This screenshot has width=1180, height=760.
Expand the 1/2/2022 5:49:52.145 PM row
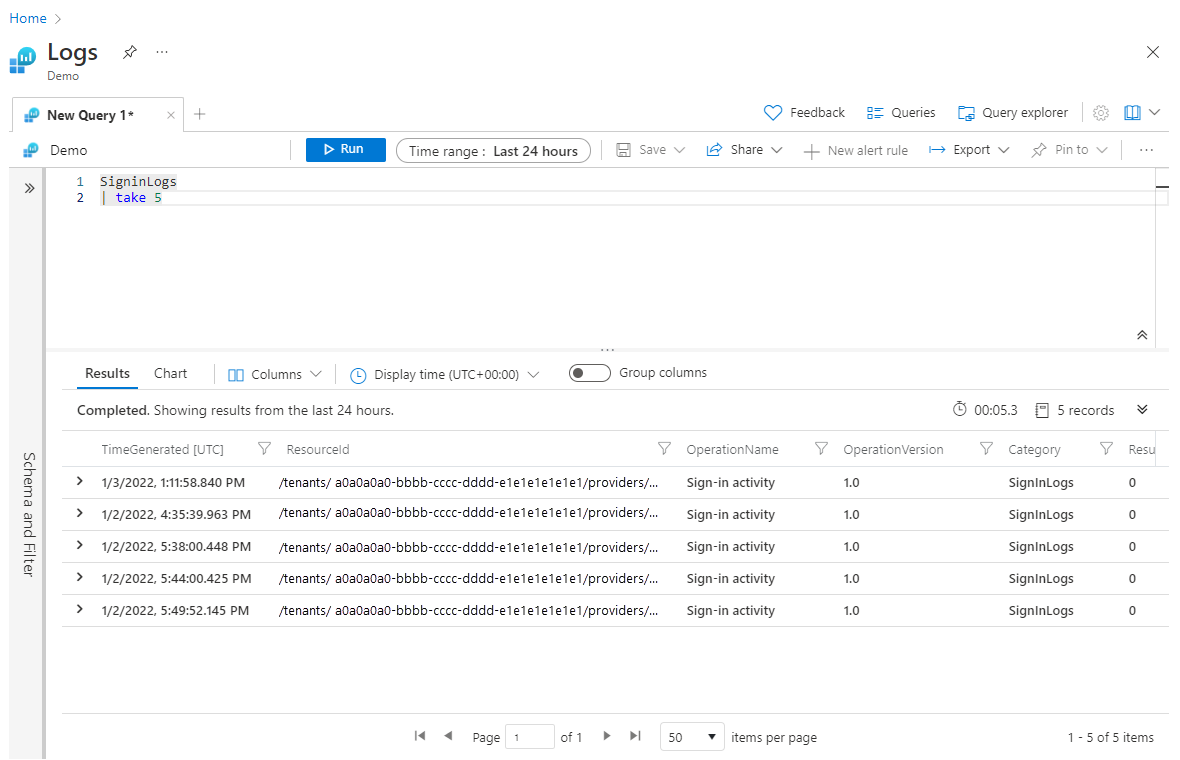coord(80,609)
